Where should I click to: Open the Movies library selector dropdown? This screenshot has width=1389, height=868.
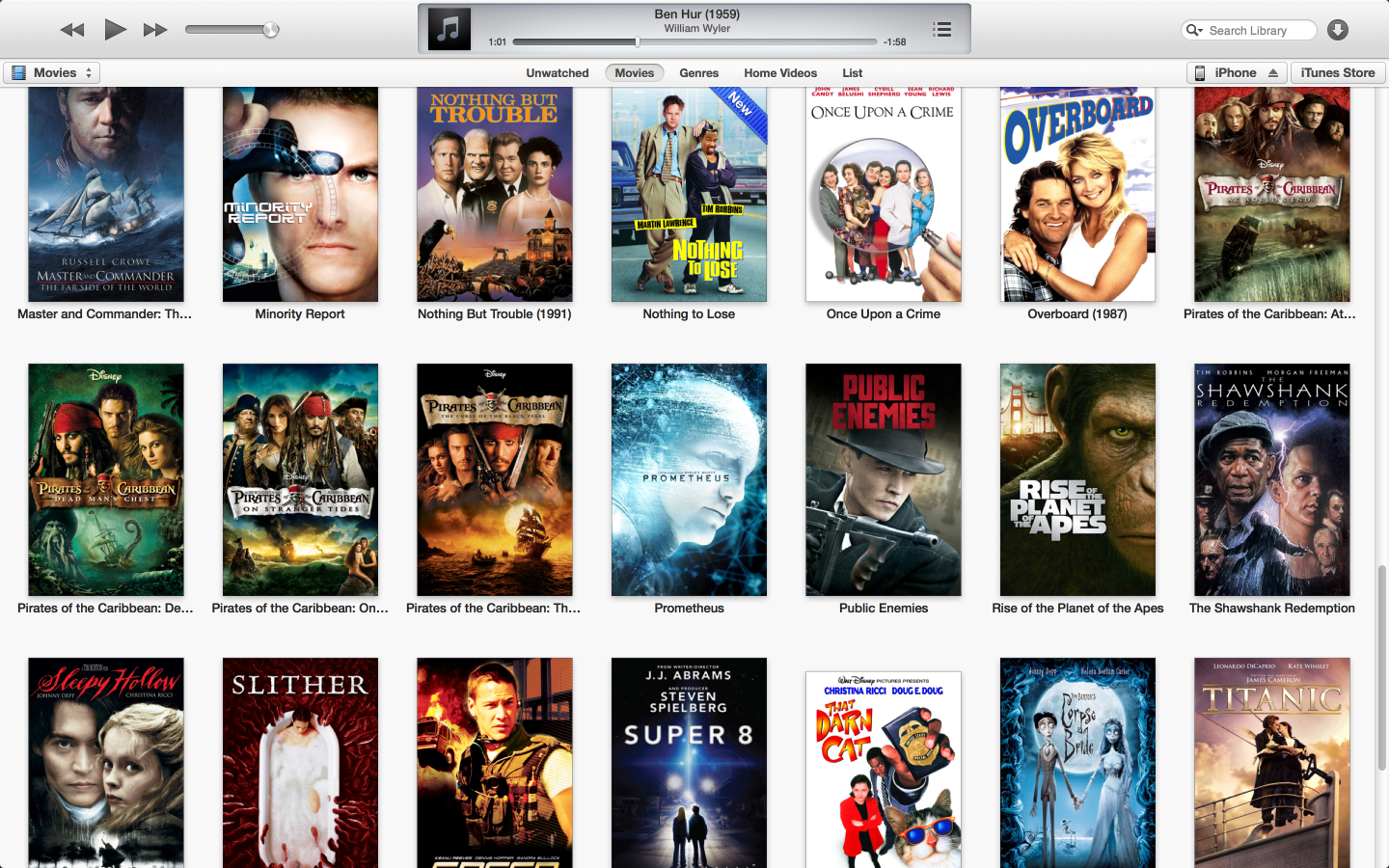point(51,73)
